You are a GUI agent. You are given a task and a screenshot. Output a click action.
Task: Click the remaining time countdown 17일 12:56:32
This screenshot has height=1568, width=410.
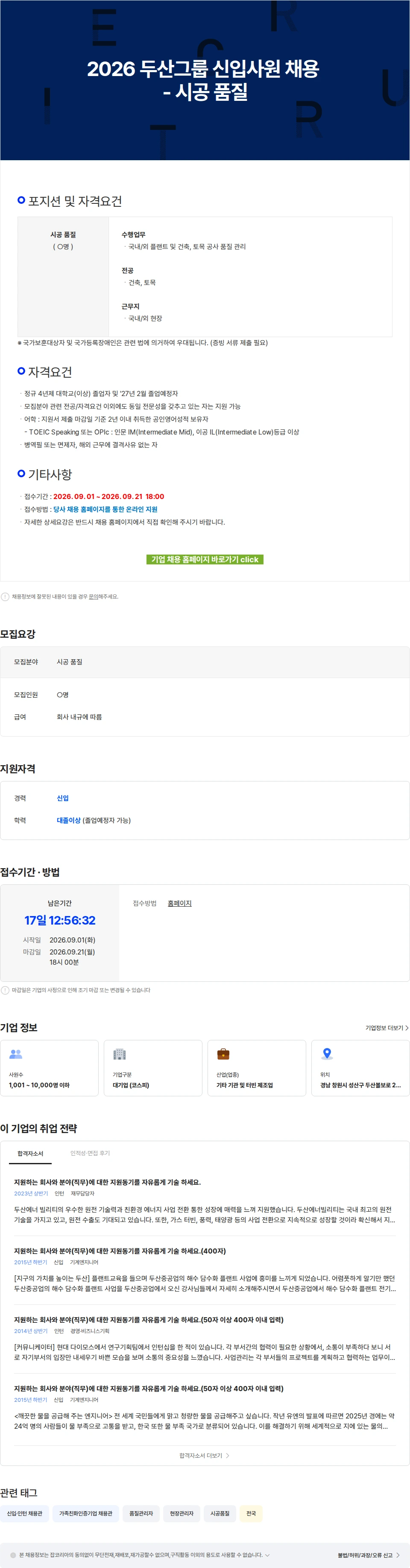coord(60,920)
